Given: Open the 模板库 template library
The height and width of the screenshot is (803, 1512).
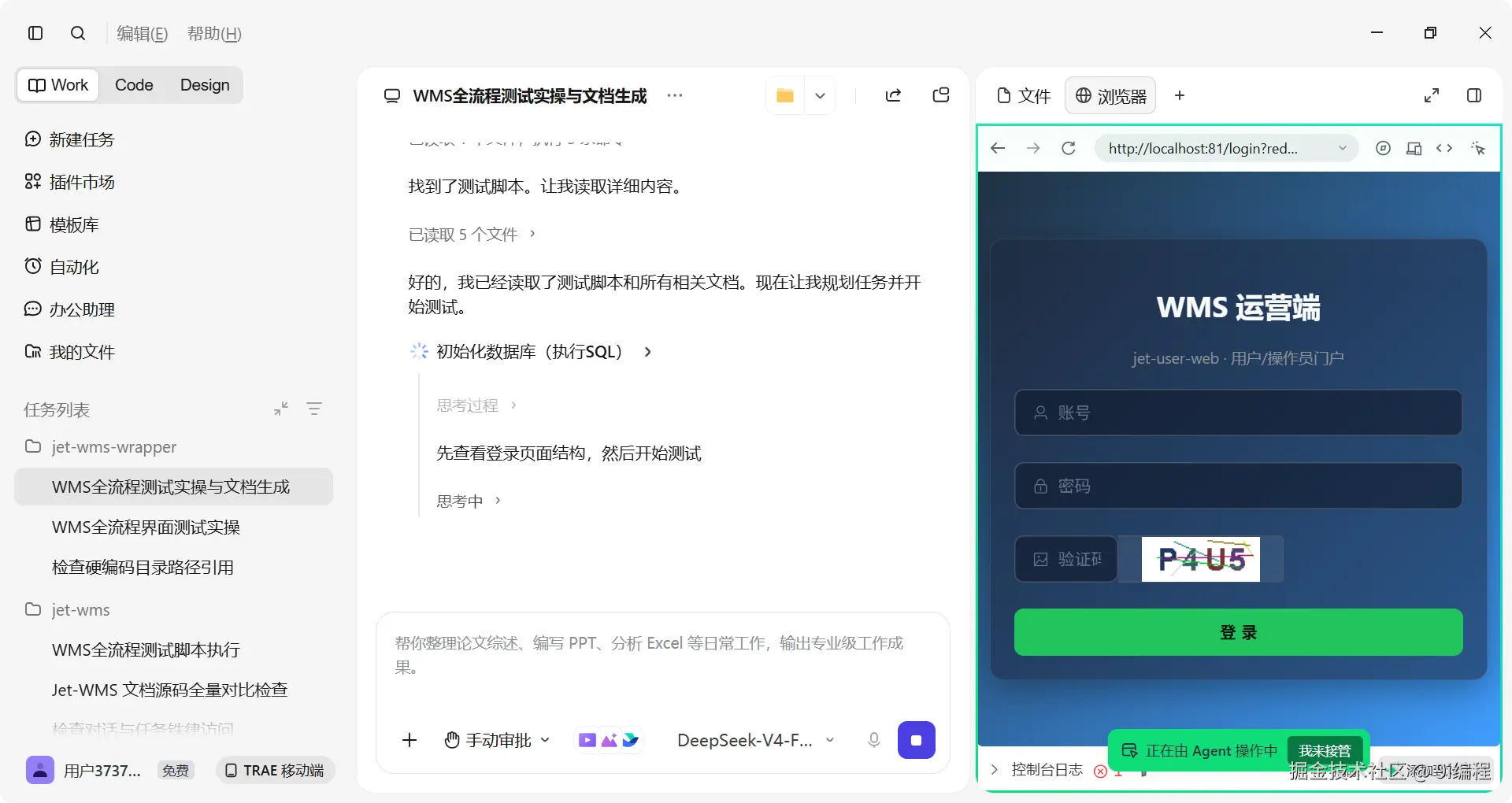Looking at the screenshot, I should (x=61, y=224).
